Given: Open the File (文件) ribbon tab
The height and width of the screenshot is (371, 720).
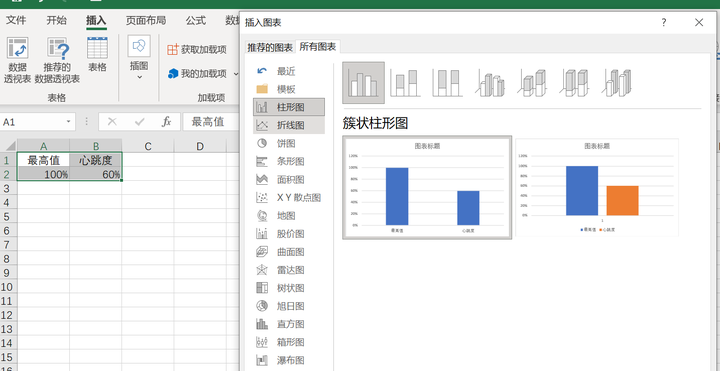Looking at the screenshot, I should coord(16,20).
